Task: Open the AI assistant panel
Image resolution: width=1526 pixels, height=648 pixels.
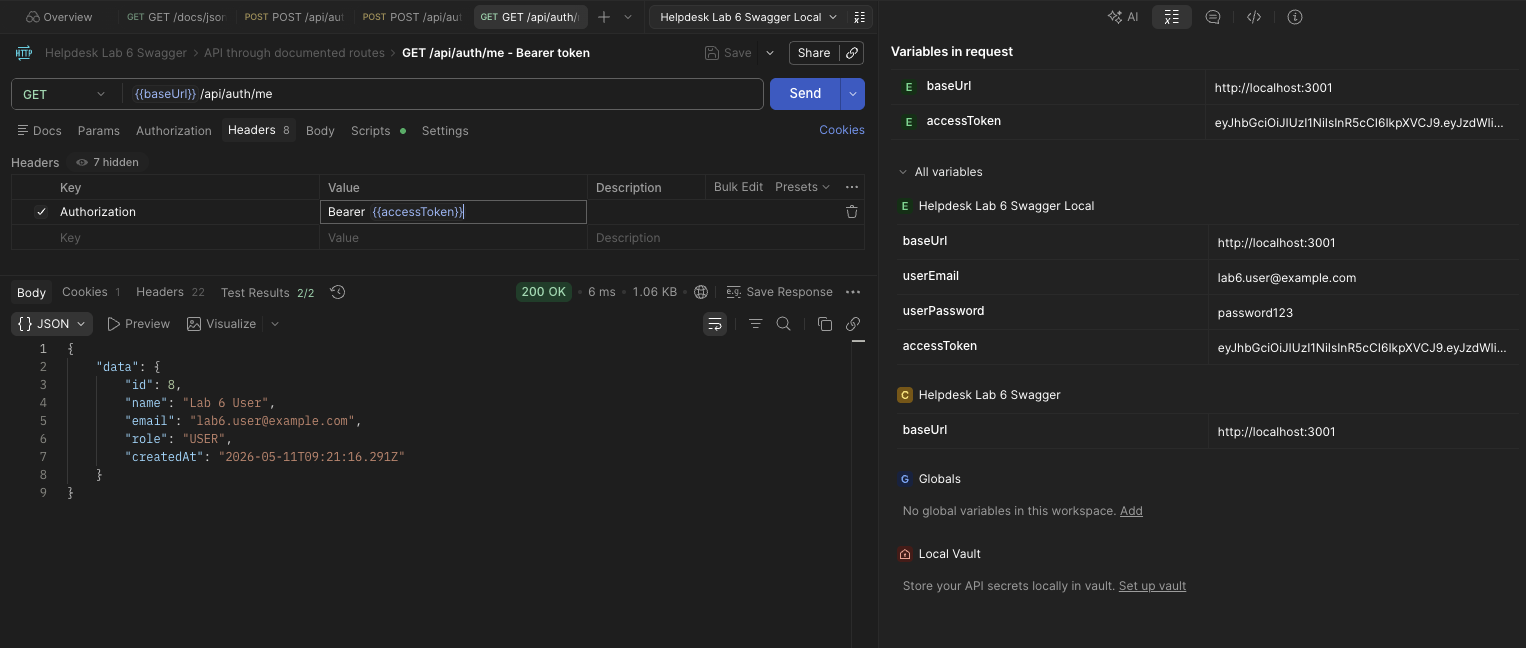Action: tap(1123, 17)
